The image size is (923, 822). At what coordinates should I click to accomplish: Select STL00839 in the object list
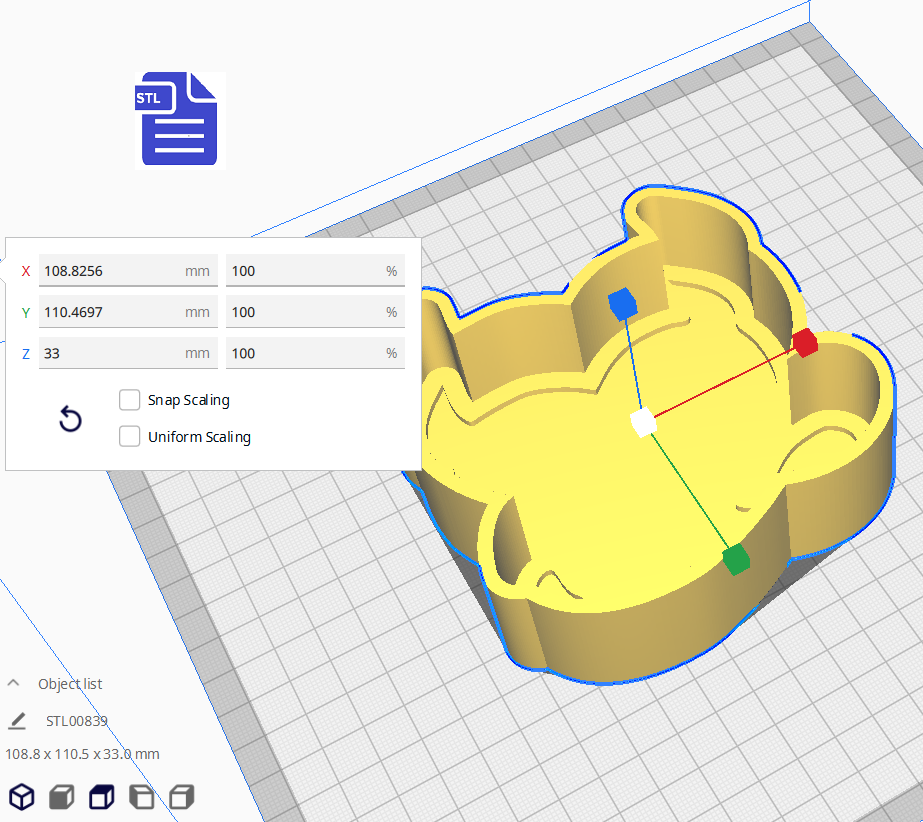(x=77, y=721)
